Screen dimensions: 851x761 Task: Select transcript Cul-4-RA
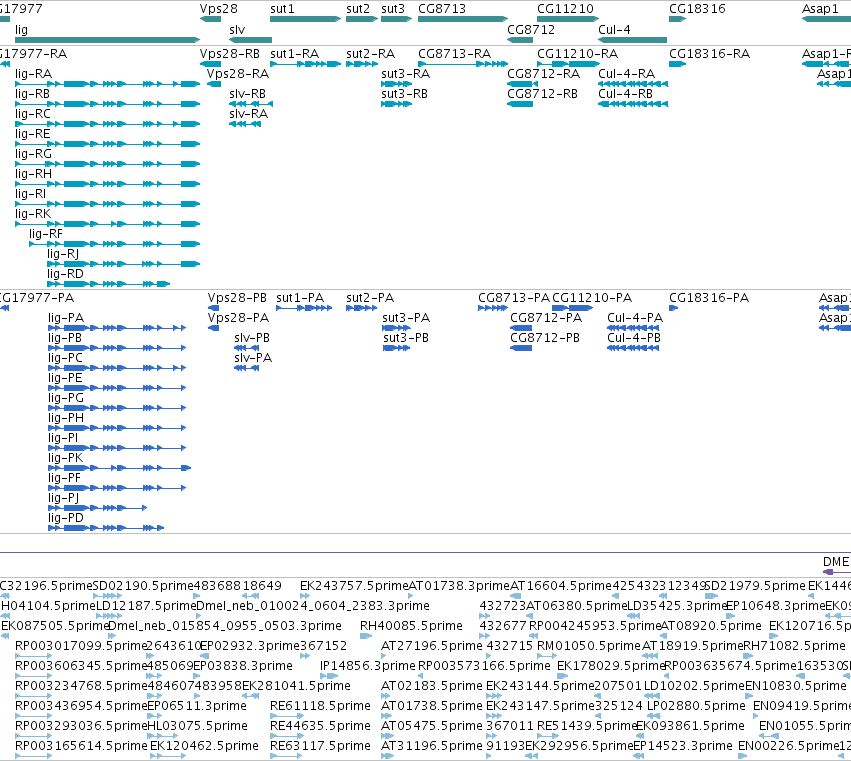point(632,84)
